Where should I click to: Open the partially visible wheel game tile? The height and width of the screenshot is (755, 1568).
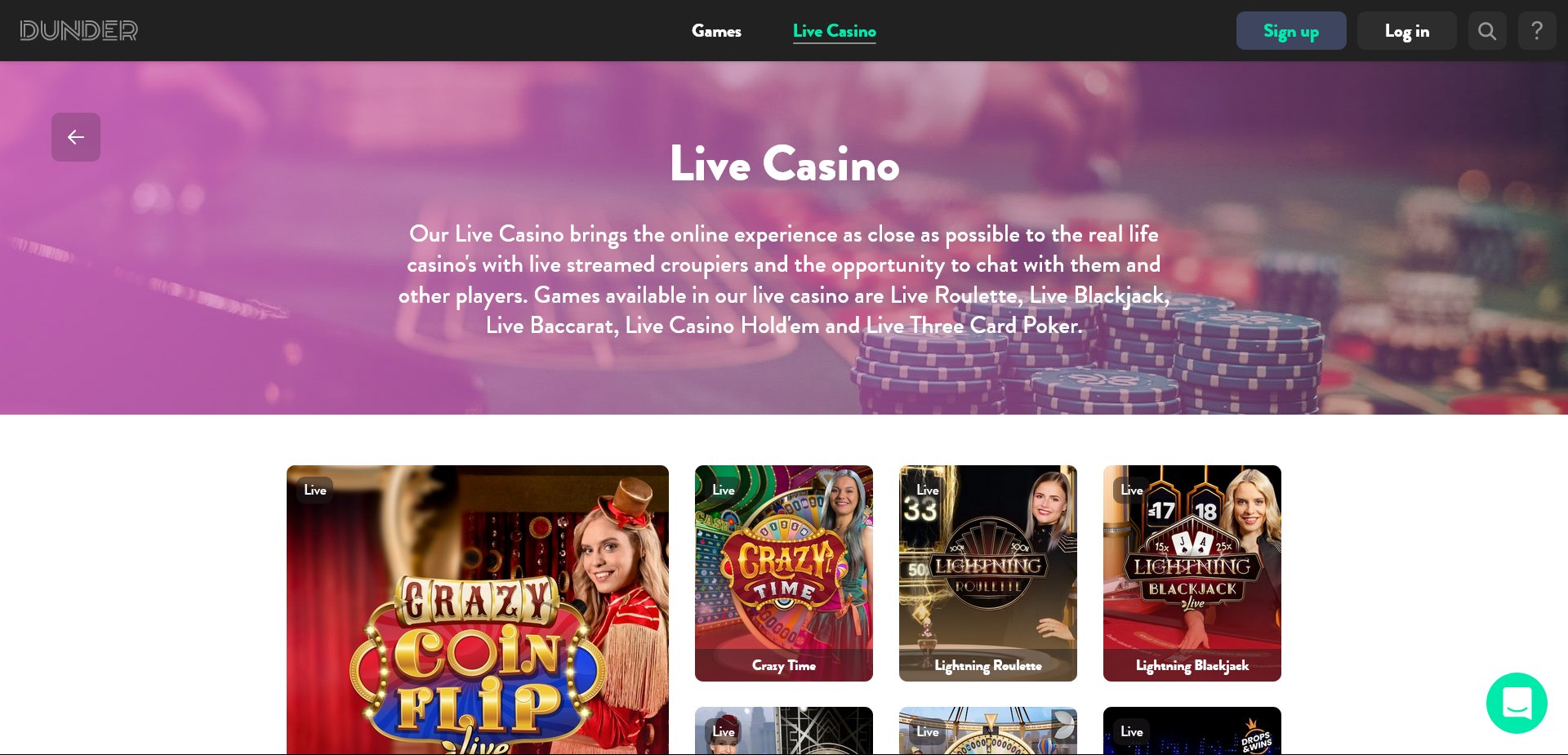point(988,731)
